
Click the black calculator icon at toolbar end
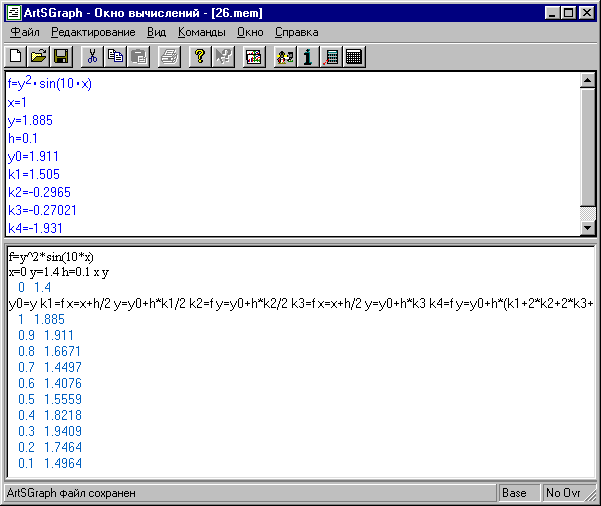coord(353,57)
